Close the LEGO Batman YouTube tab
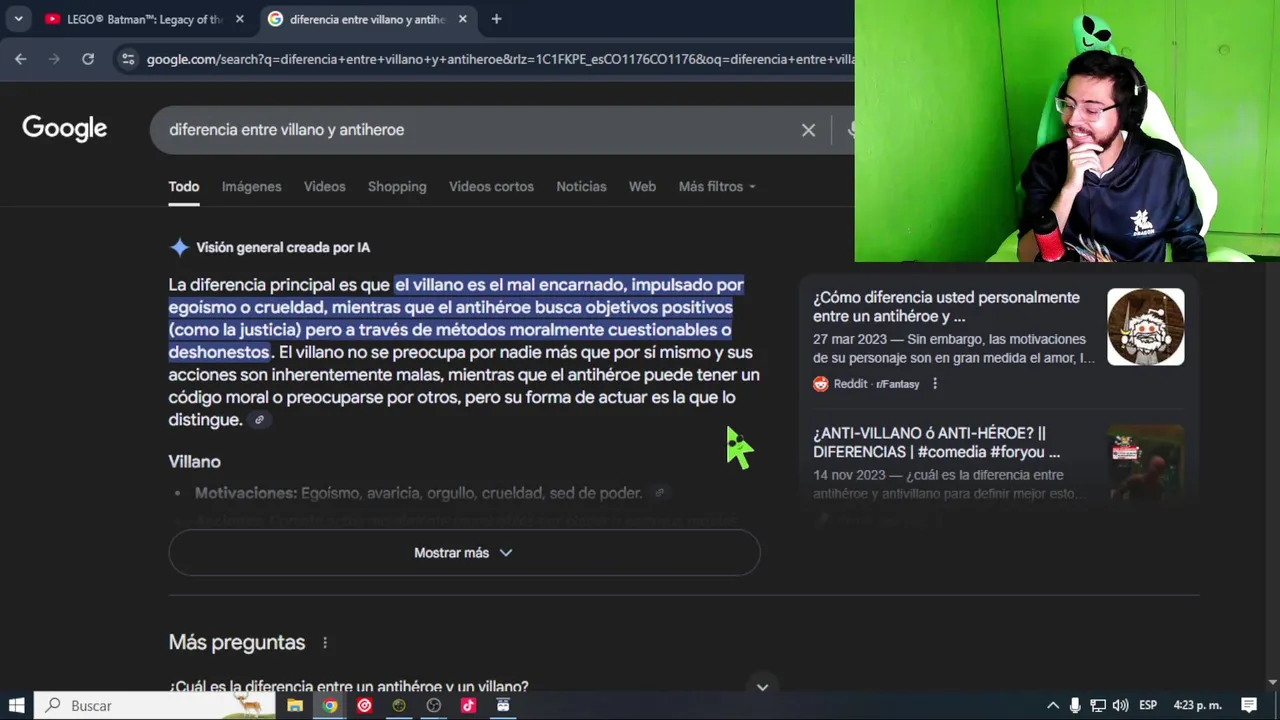 tap(239, 19)
